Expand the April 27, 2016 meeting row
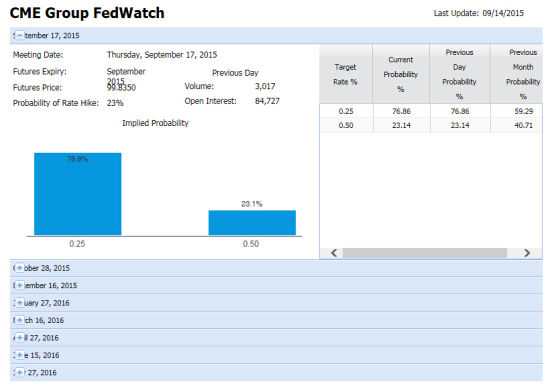 tap(20, 338)
